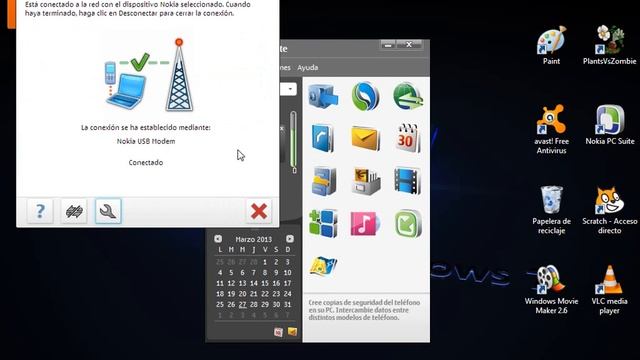This screenshot has height=360, width=640.
Task: Open the Backup tool in Nokia PC Suite
Action: pyautogui.click(x=323, y=96)
